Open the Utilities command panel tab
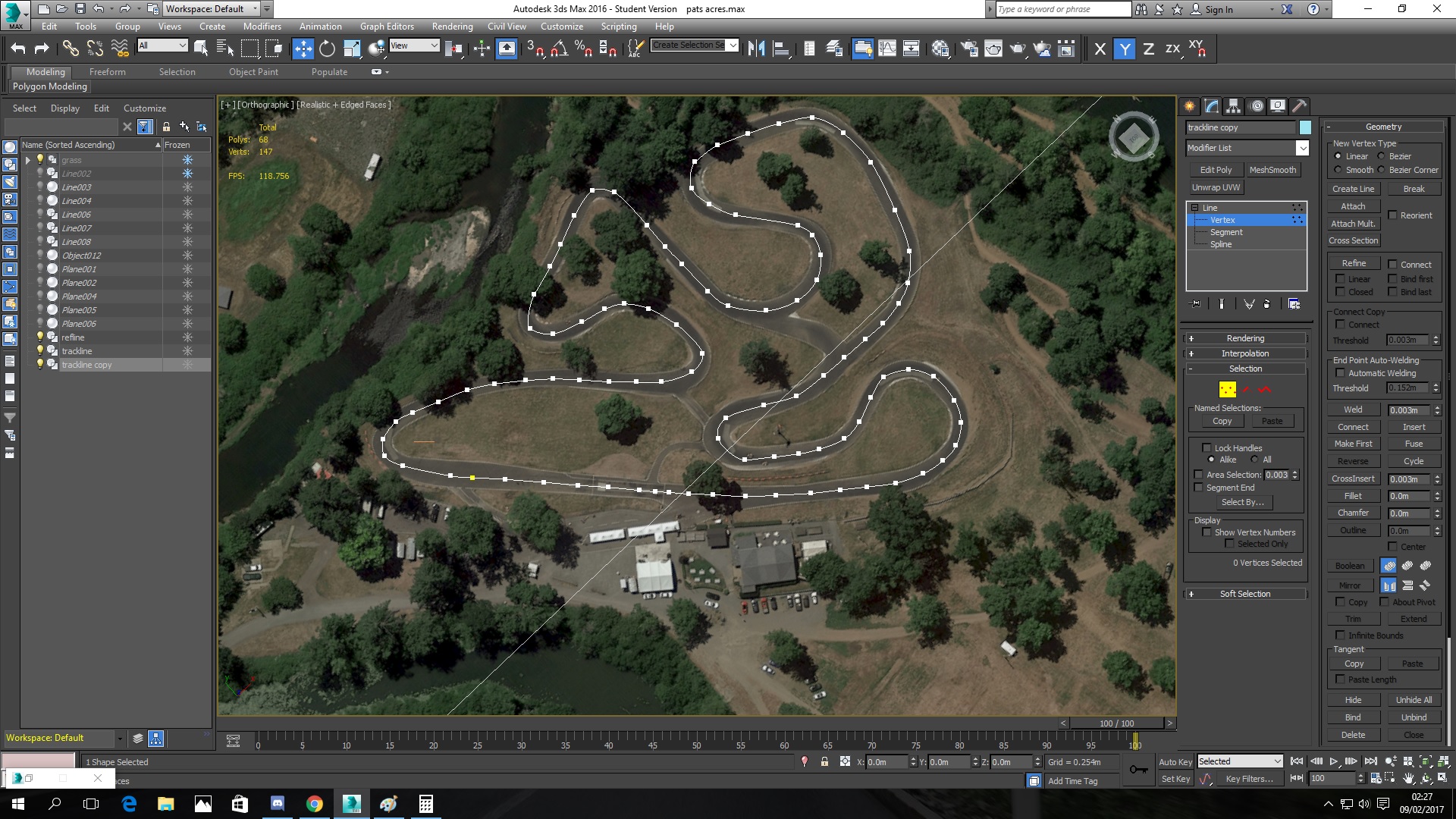Image resolution: width=1456 pixels, height=819 pixels. click(x=1300, y=106)
